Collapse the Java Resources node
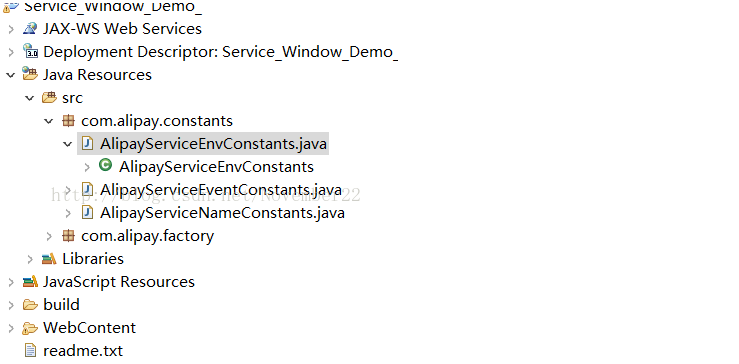This screenshot has width=739, height=364. (10, 74)
